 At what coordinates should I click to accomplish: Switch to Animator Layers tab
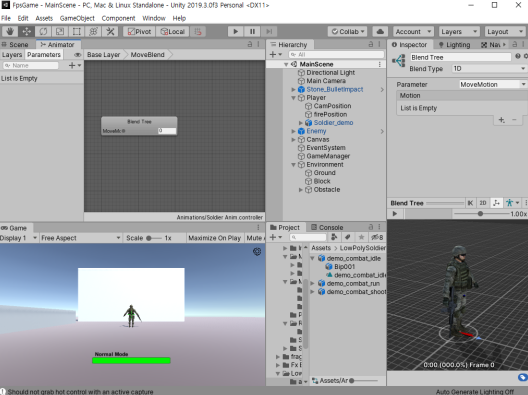coord(12,55)
